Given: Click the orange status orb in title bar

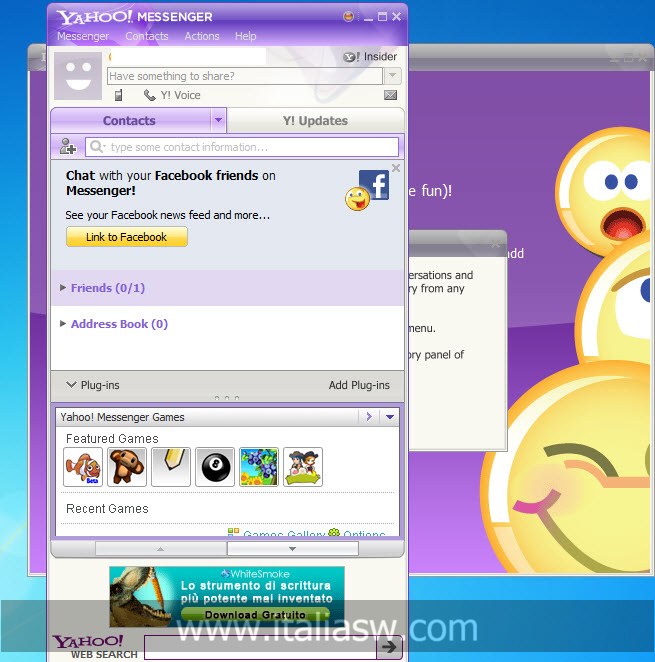Looking at the screenshot, I should [348, 16].
